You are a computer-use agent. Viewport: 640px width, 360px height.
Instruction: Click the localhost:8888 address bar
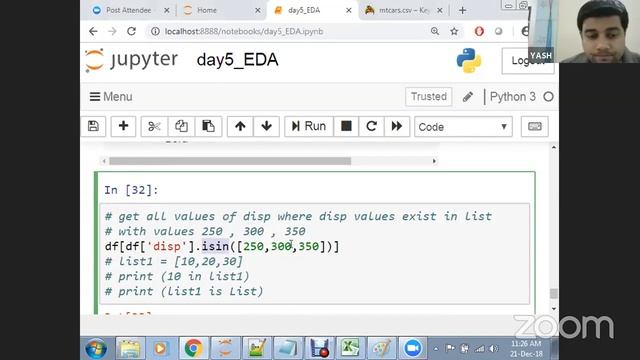coord(244,31)
